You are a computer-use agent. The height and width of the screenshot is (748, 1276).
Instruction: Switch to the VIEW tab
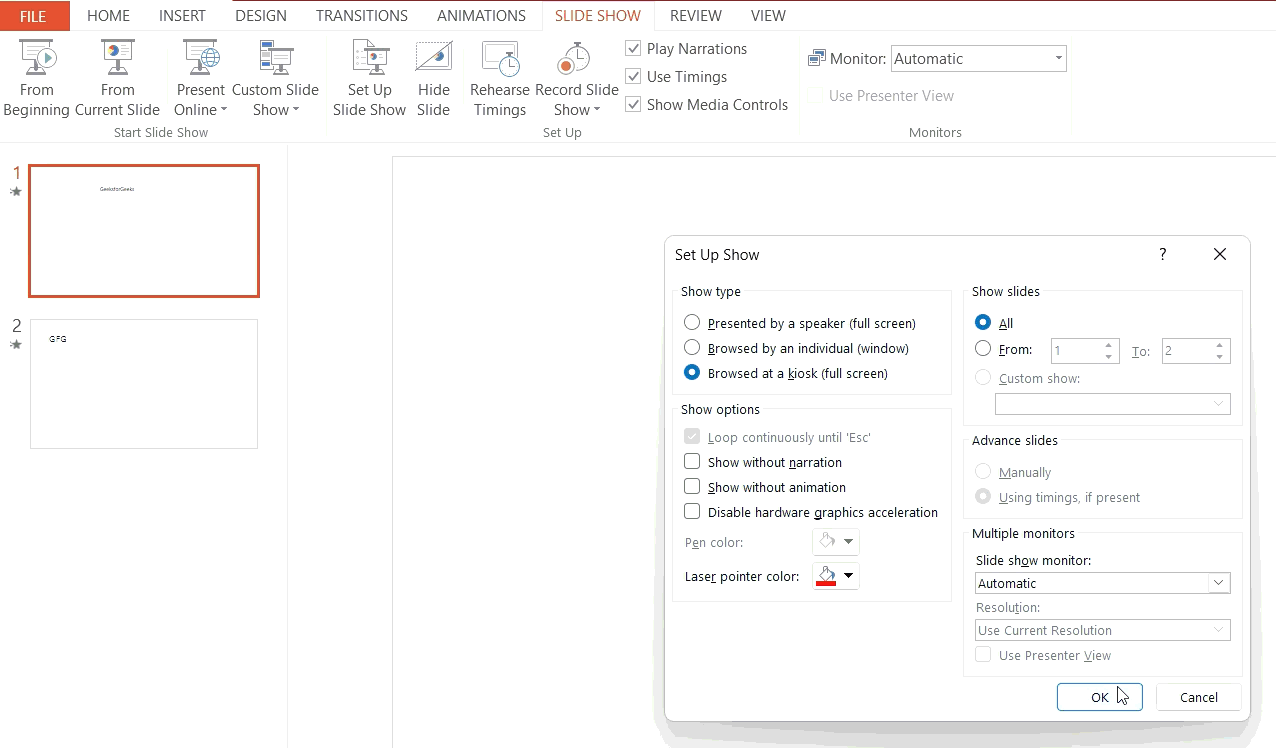(768, 16)
